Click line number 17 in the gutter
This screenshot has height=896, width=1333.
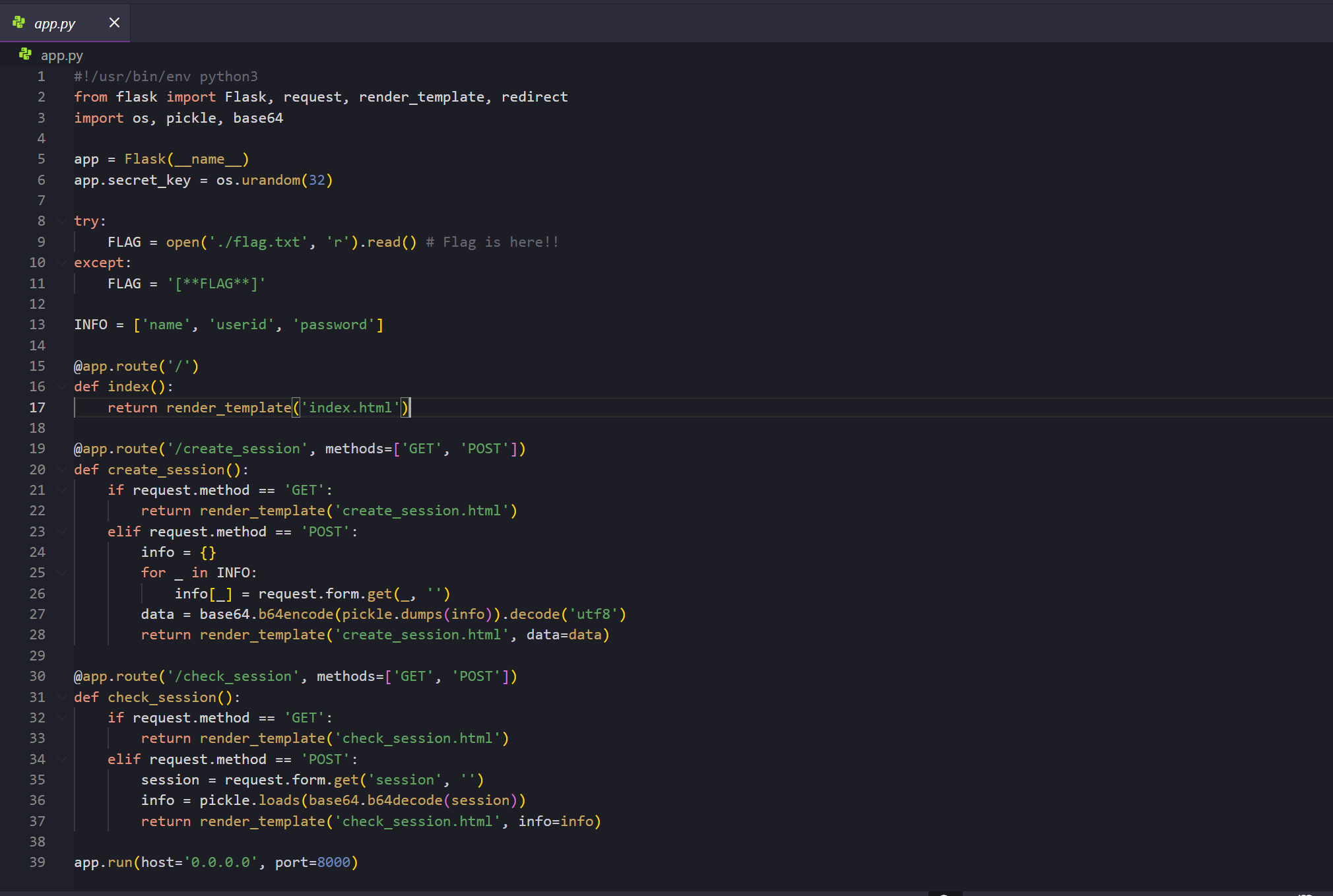[38, 408]
